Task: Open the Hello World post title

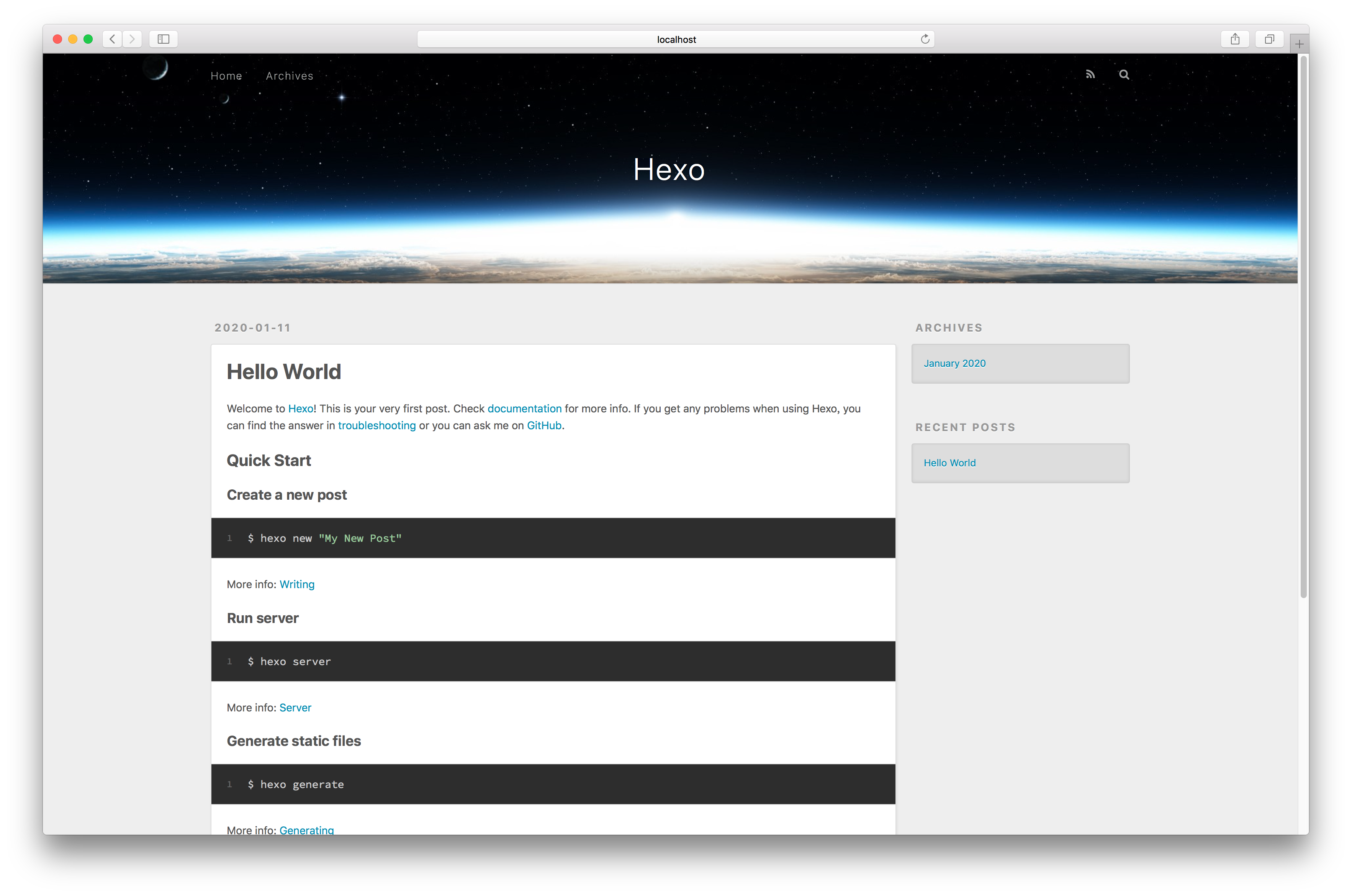Action: pyautogui.click(x=283, y=372)
